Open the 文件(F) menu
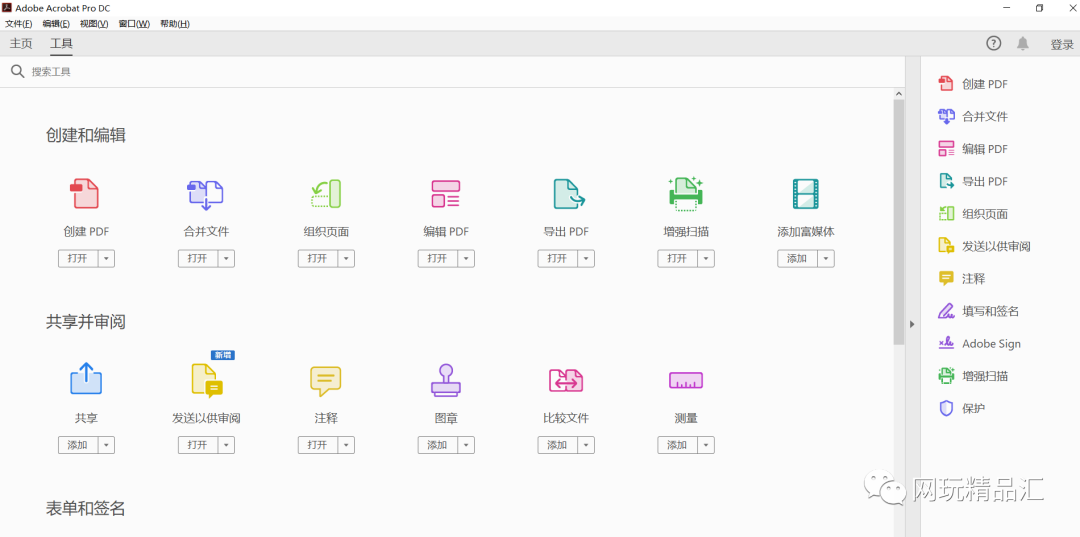This screenshot has width=1080, height=537. pyautogui.click(x=18, y=23)
